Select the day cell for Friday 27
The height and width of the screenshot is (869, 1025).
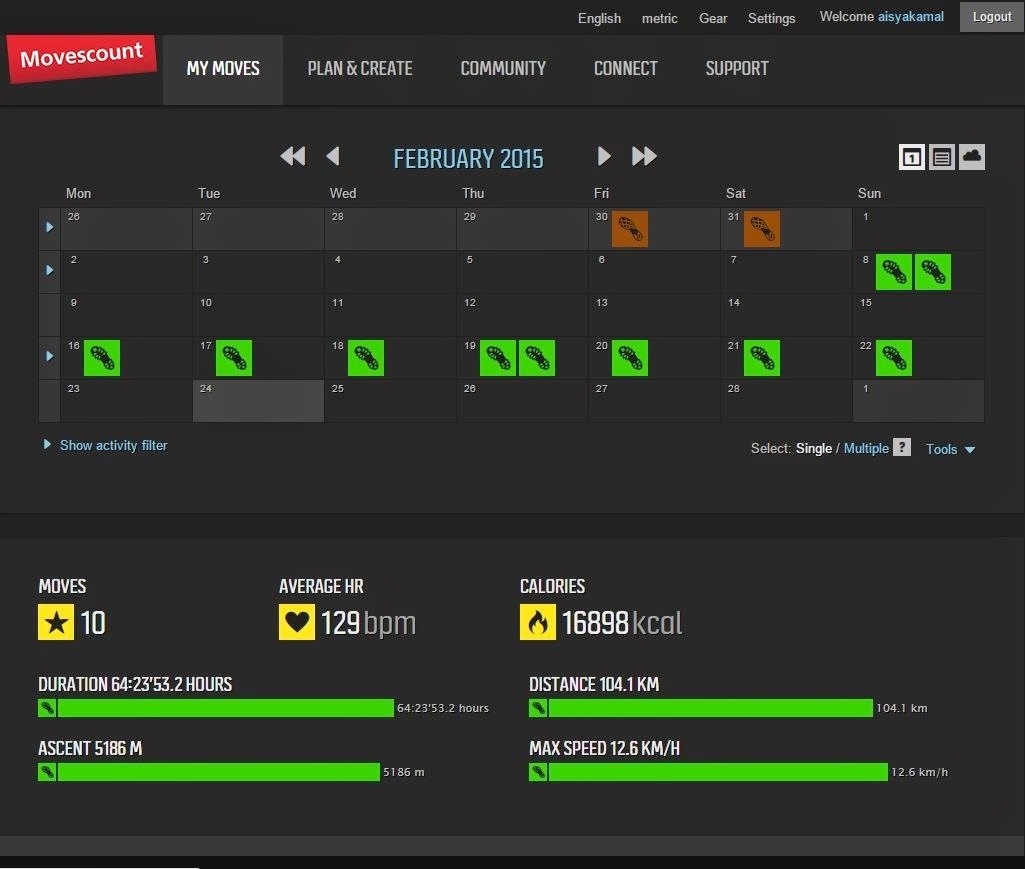(654, 401)
